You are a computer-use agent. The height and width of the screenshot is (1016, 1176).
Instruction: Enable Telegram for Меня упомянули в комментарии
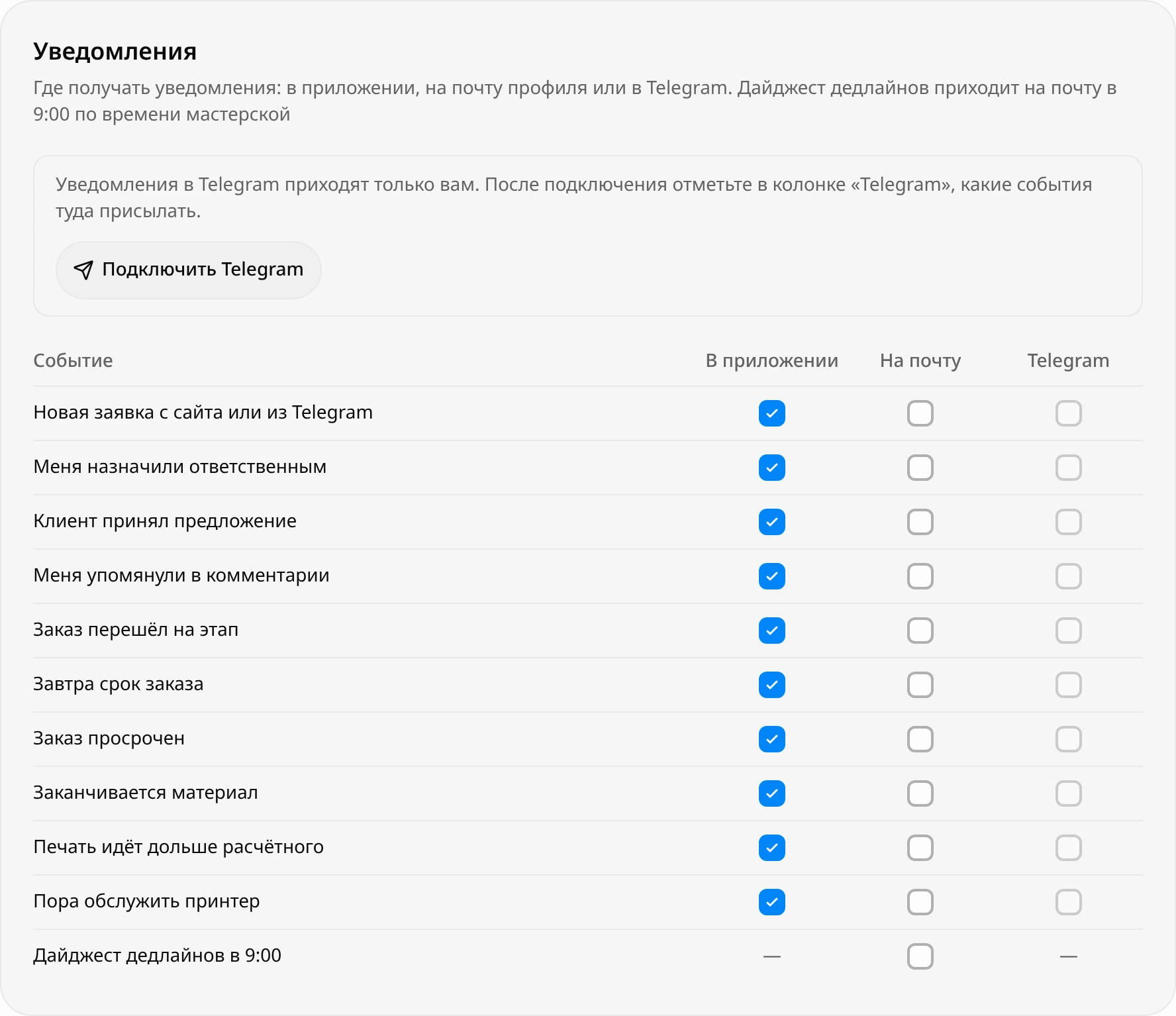click(1069, 576)
